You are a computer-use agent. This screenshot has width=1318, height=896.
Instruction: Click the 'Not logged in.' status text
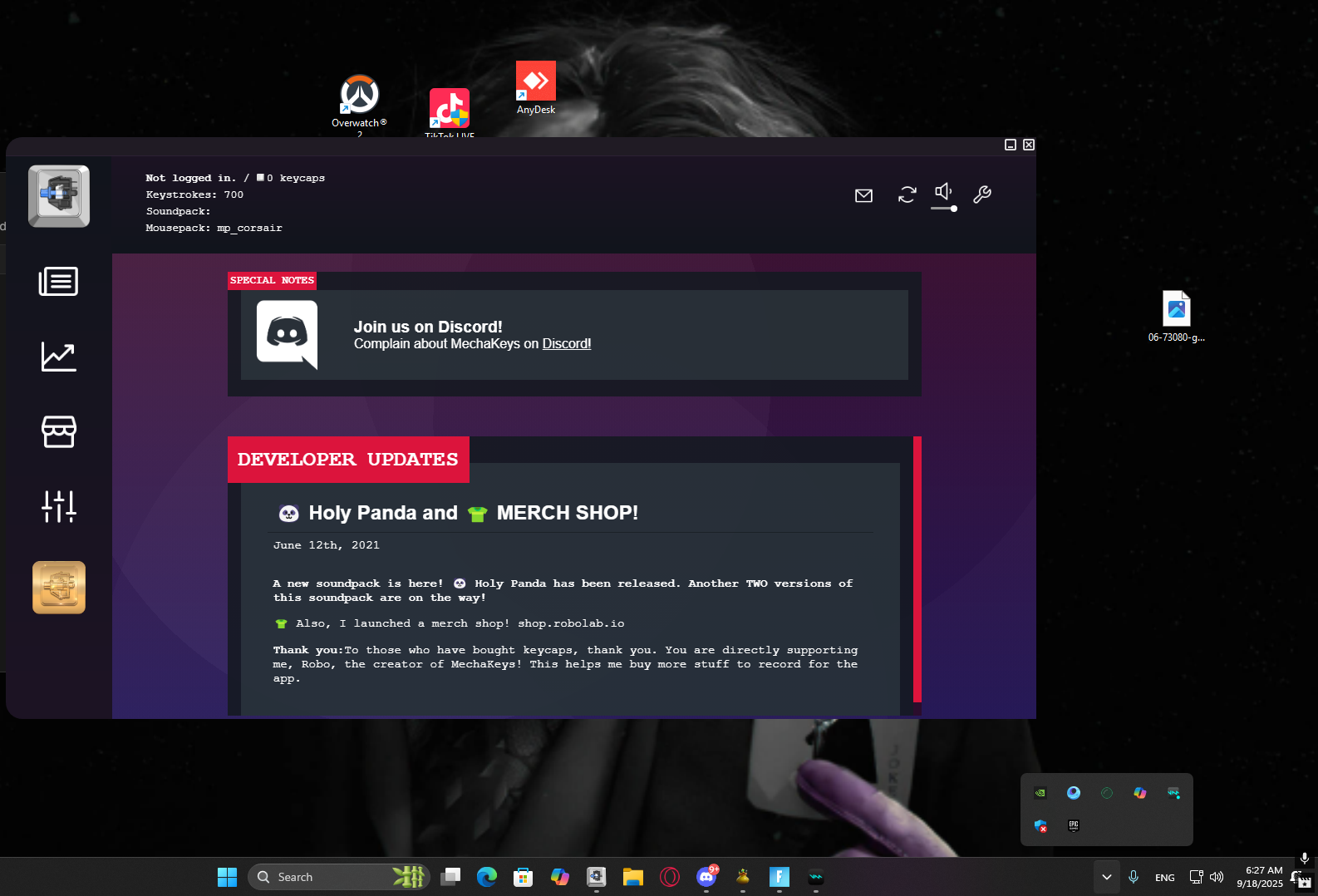[x=191, y=178]
